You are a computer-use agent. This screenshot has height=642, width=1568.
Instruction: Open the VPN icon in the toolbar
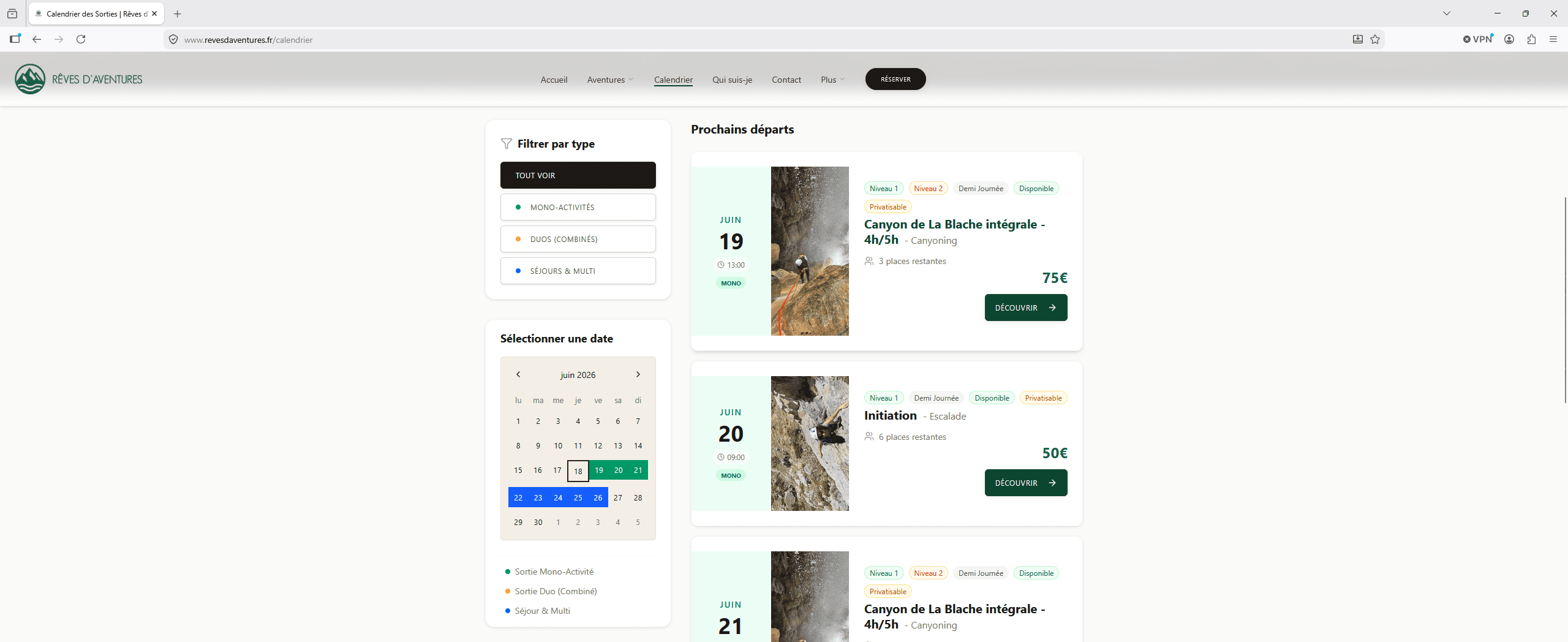1479,39
